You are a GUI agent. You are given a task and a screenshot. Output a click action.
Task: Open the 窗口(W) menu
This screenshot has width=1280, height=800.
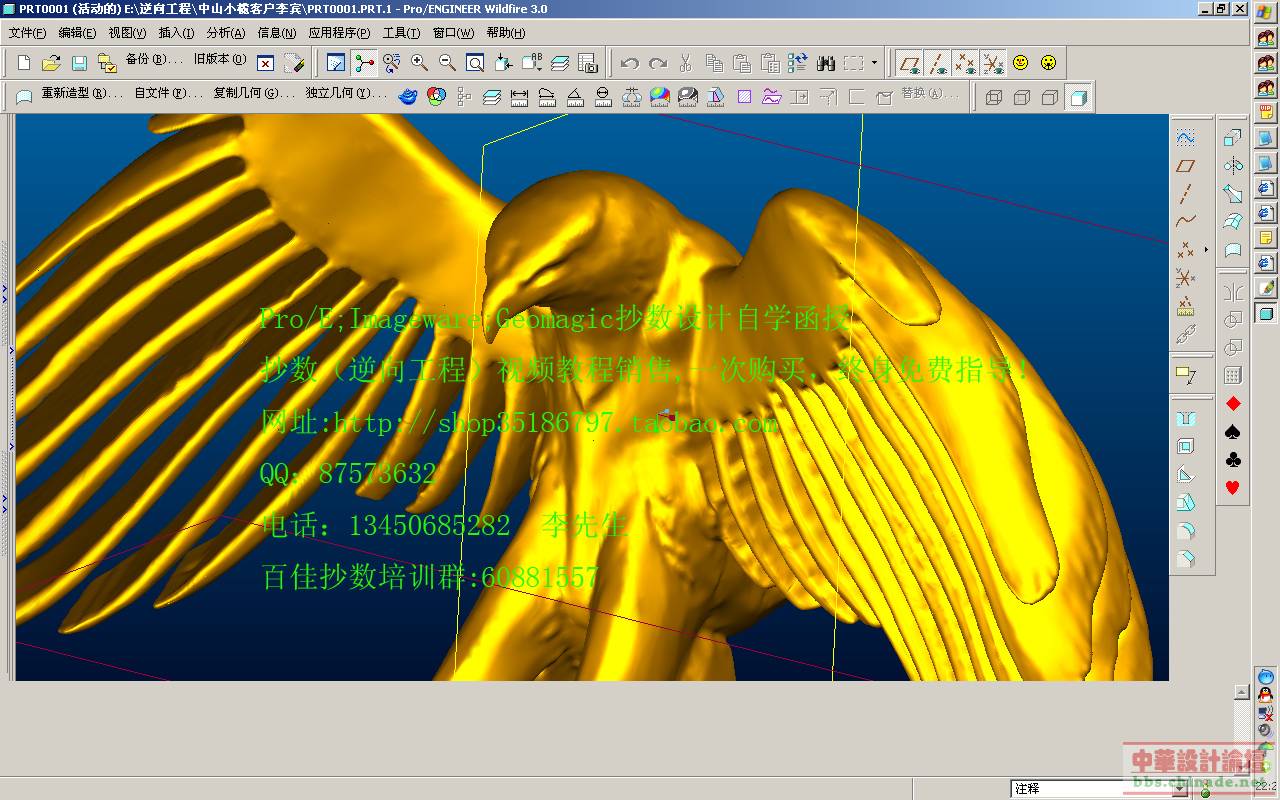[x=453, y=33]
